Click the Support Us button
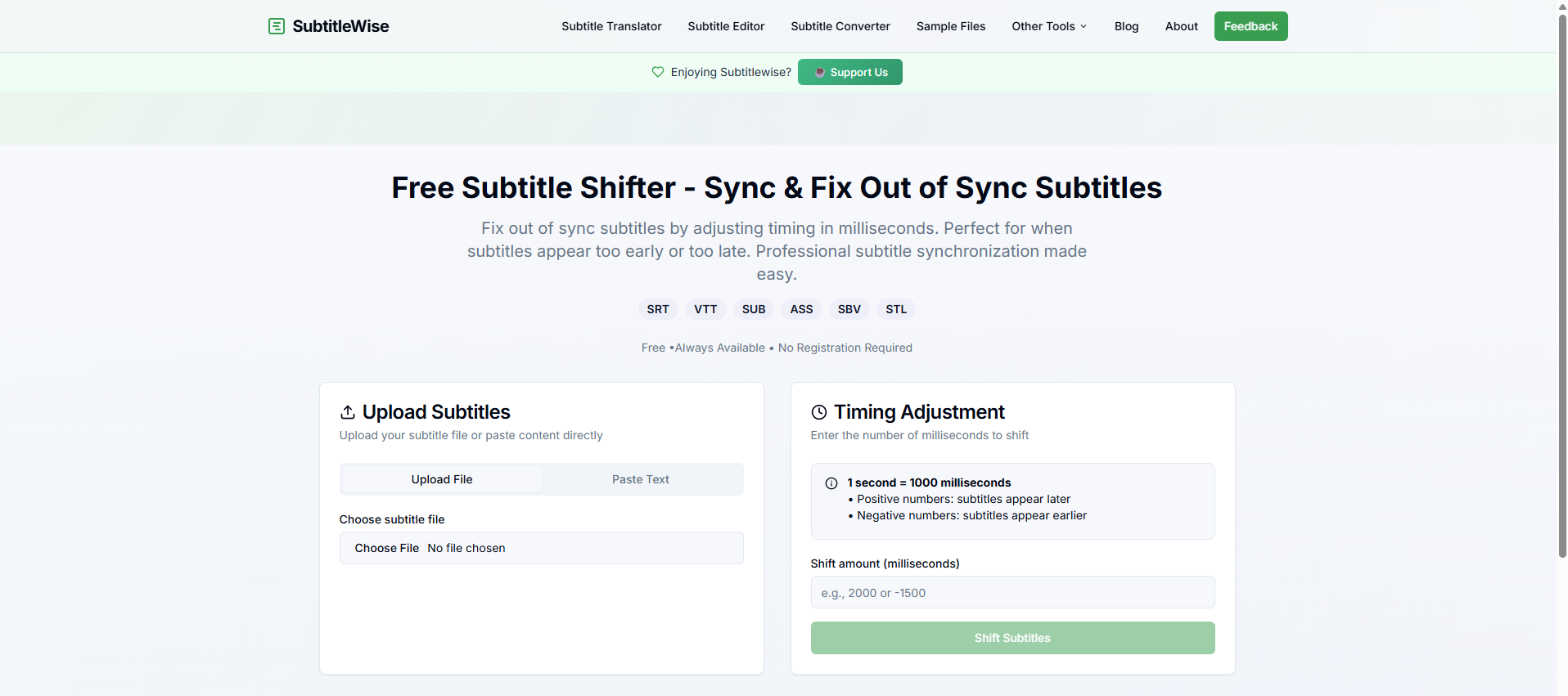Screen dimensions: 1568x696 (x=849, y=72)
